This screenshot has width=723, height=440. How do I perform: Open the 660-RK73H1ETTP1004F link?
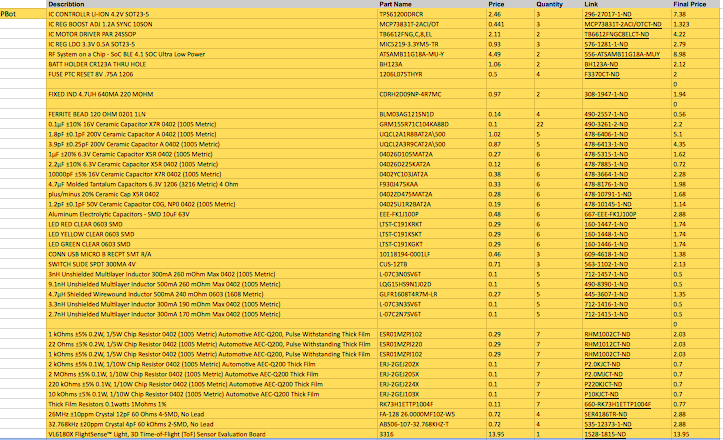[617, 404]
